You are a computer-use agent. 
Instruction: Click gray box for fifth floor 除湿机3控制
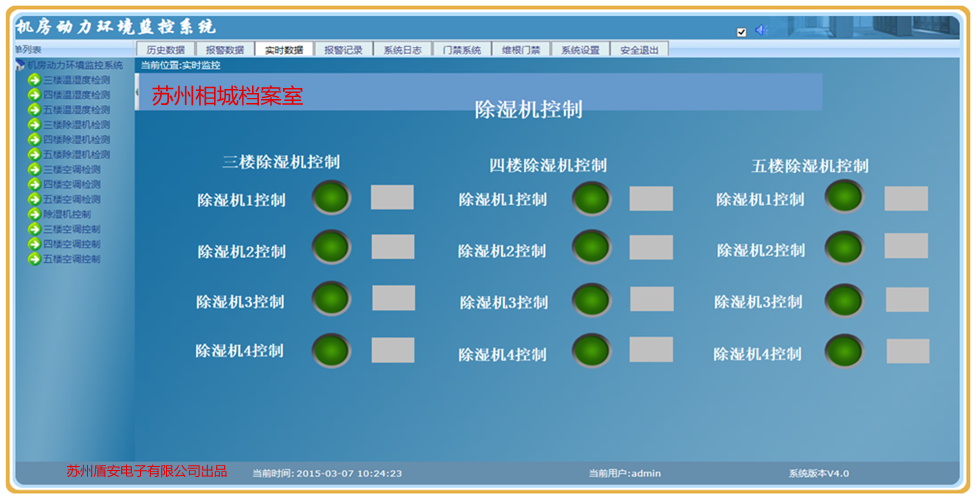908,300
